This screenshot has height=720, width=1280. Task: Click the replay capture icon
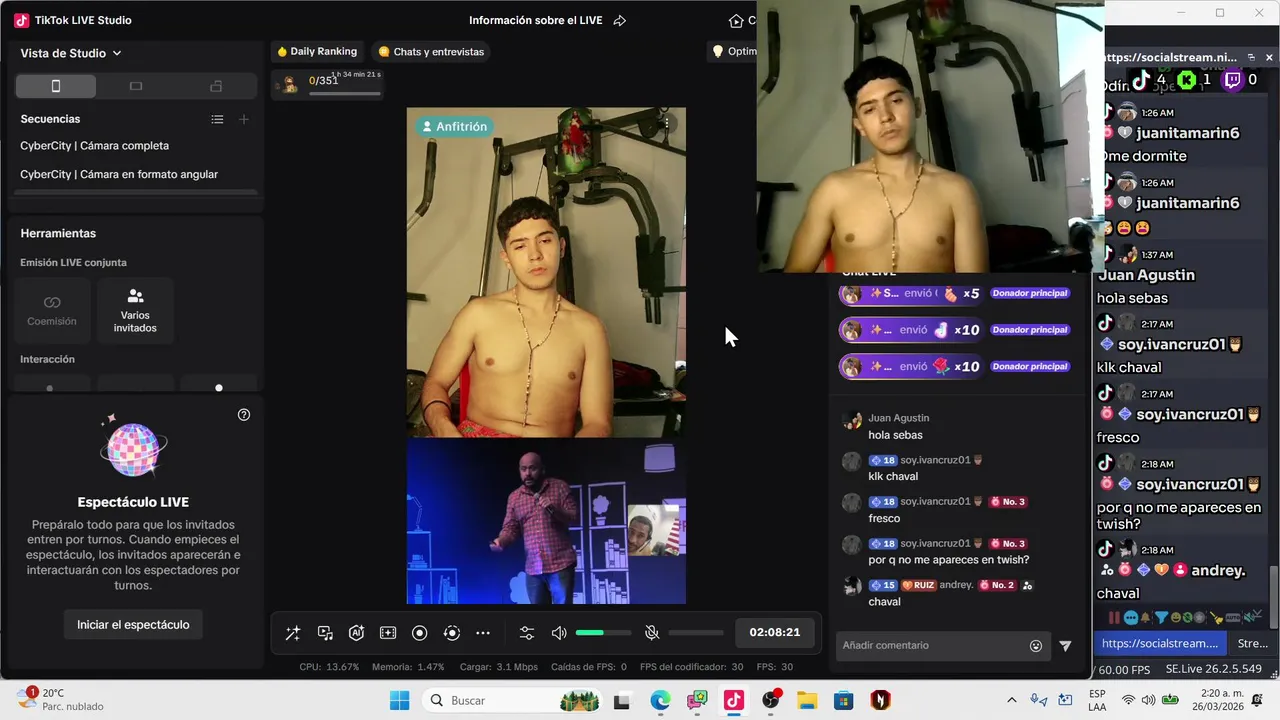tap(452, 633)
